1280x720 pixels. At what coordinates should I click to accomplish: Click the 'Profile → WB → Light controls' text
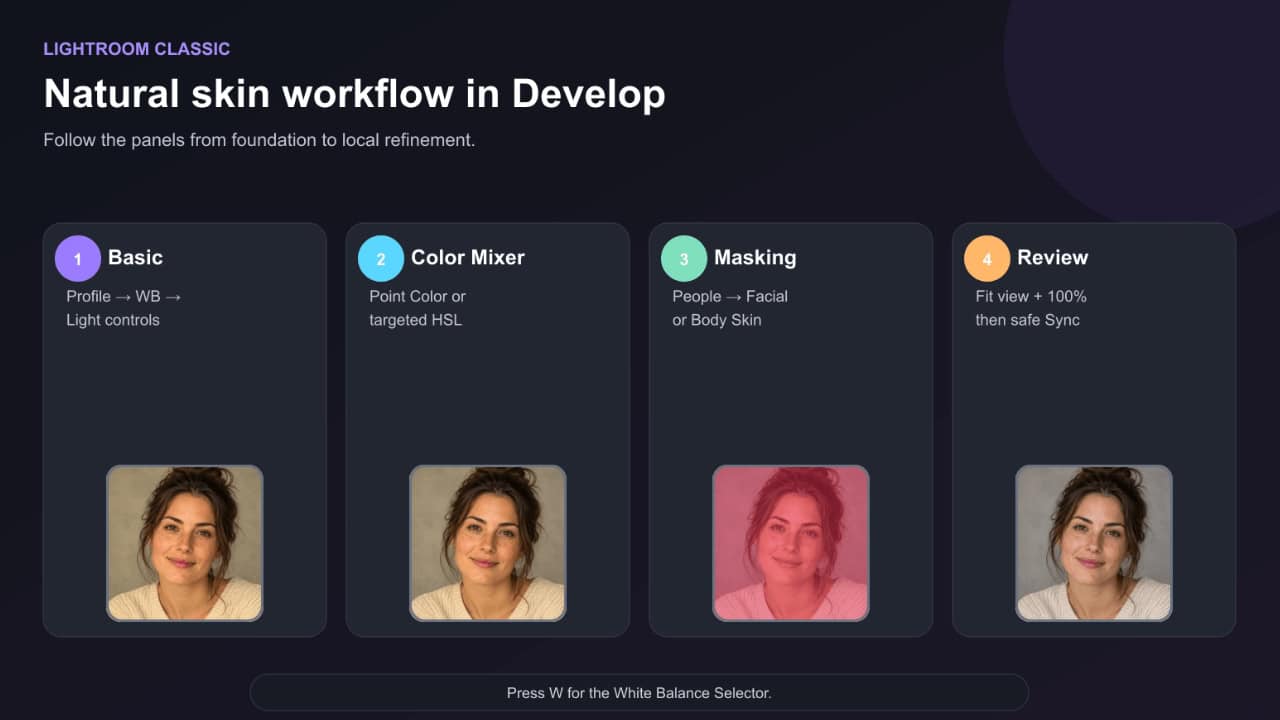(124, 308)
